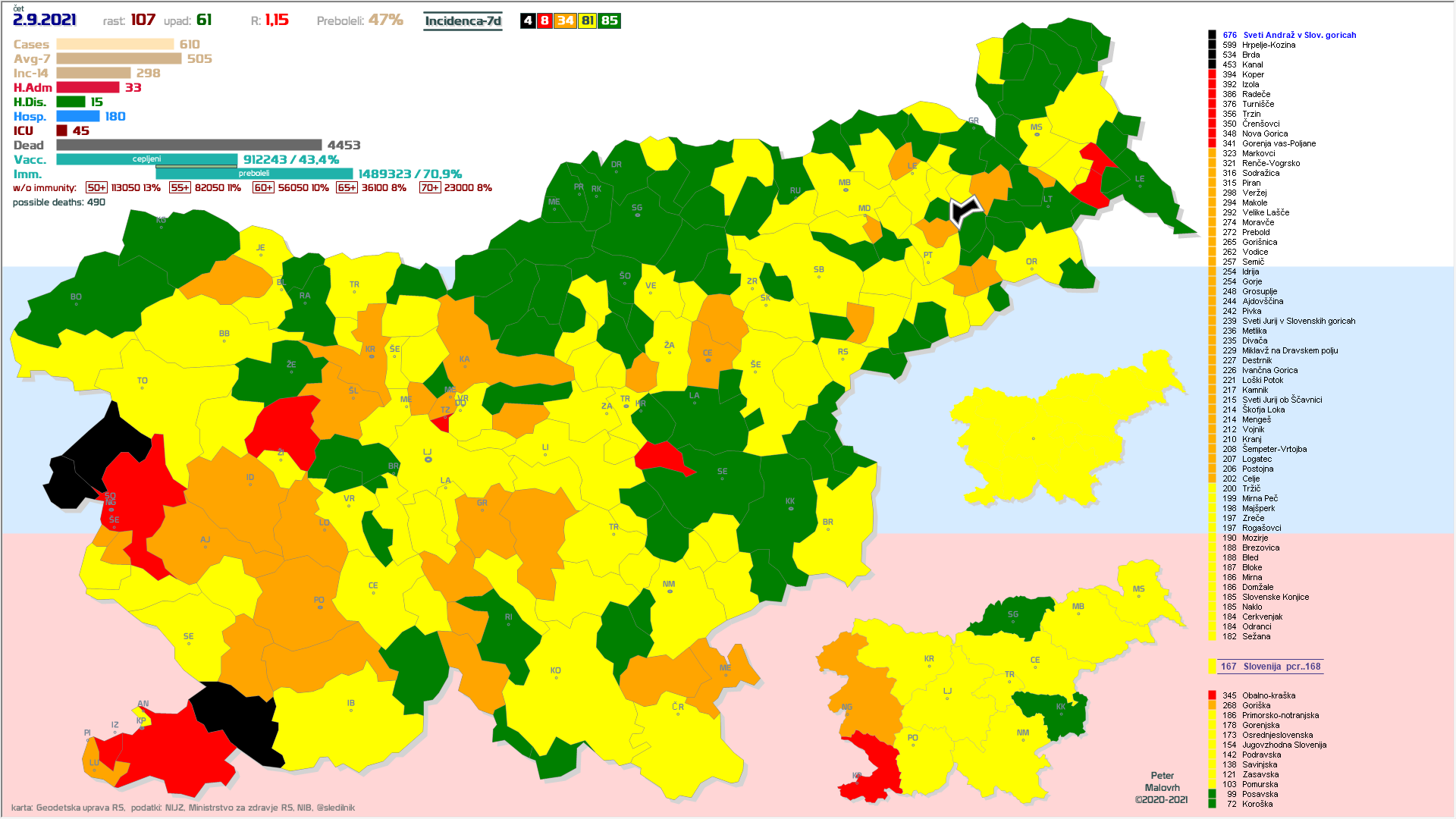
Task: Click the Incidenca-7d label button
Action: [x=463, y=21]
